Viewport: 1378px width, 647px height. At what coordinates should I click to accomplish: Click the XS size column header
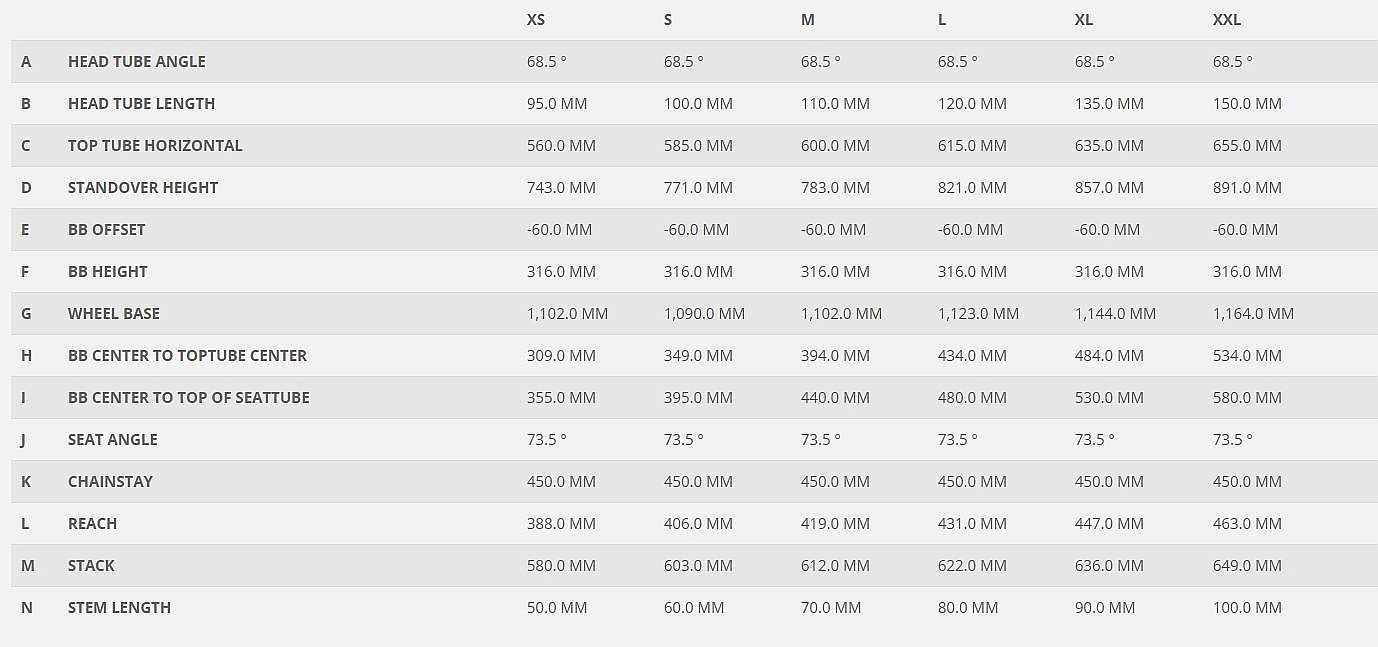pyautogui.click(x=536, y=20)
